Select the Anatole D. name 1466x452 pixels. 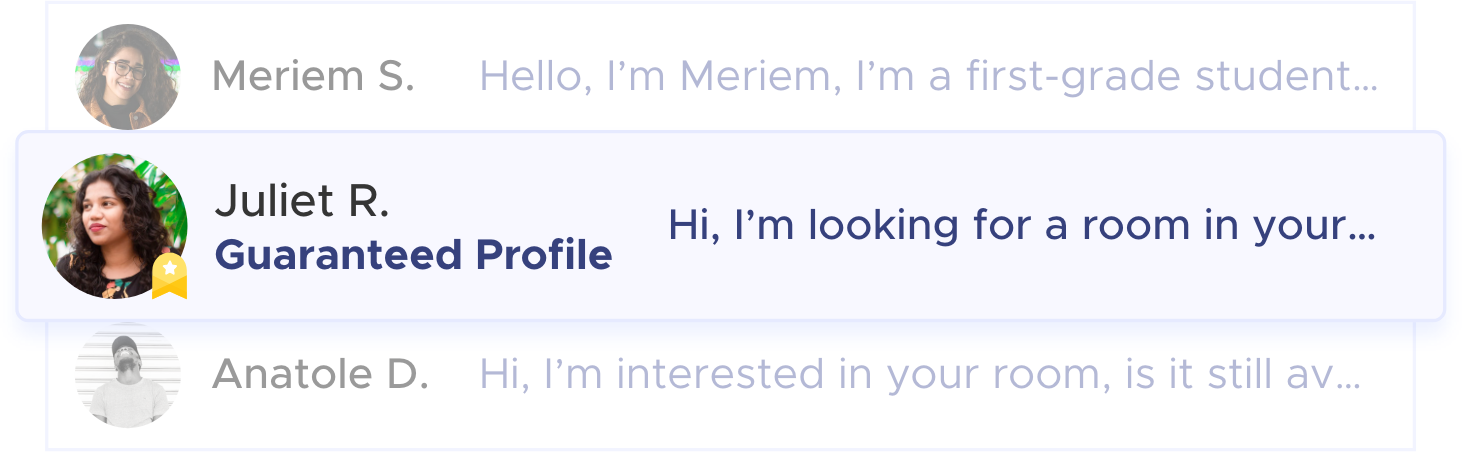pyautogui.click(x=320, y=375)
